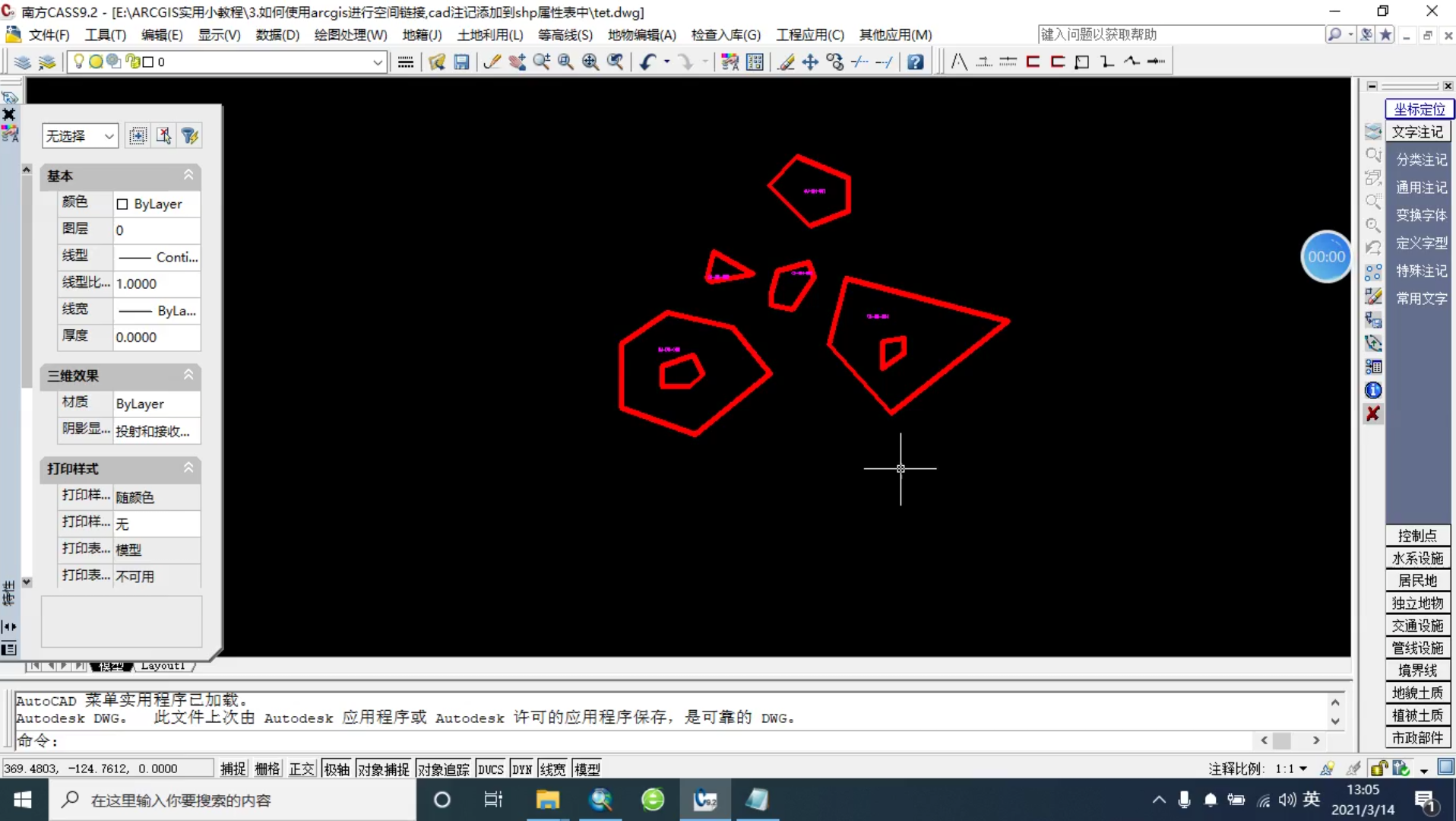
Task: Click the copy objects tool icon
Action: click(x=834, y=62)
